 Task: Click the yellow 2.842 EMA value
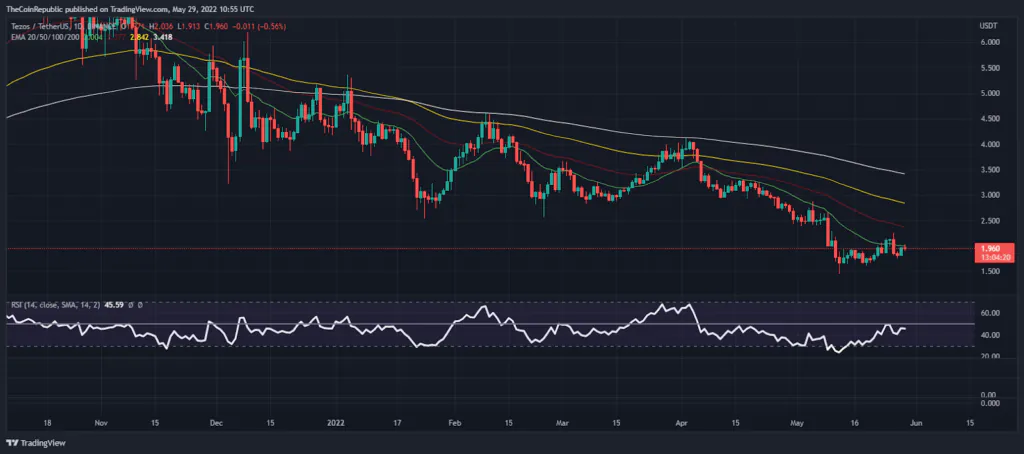pos(139,37)
